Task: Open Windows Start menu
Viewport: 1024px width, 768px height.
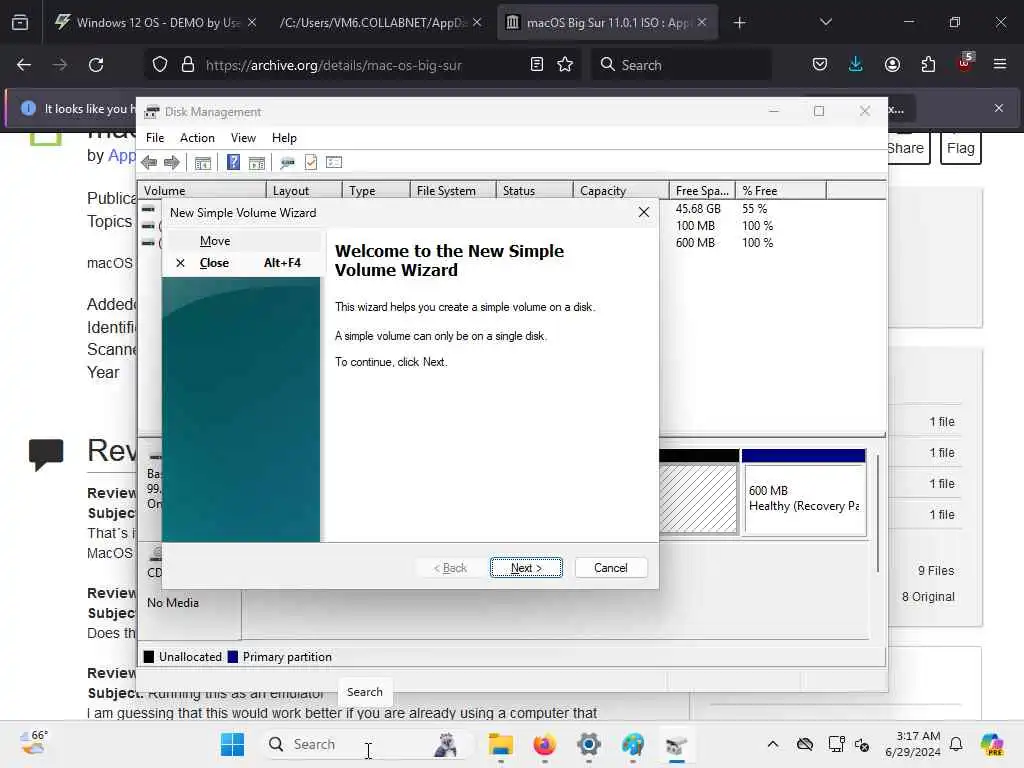Action: (232, 744)
